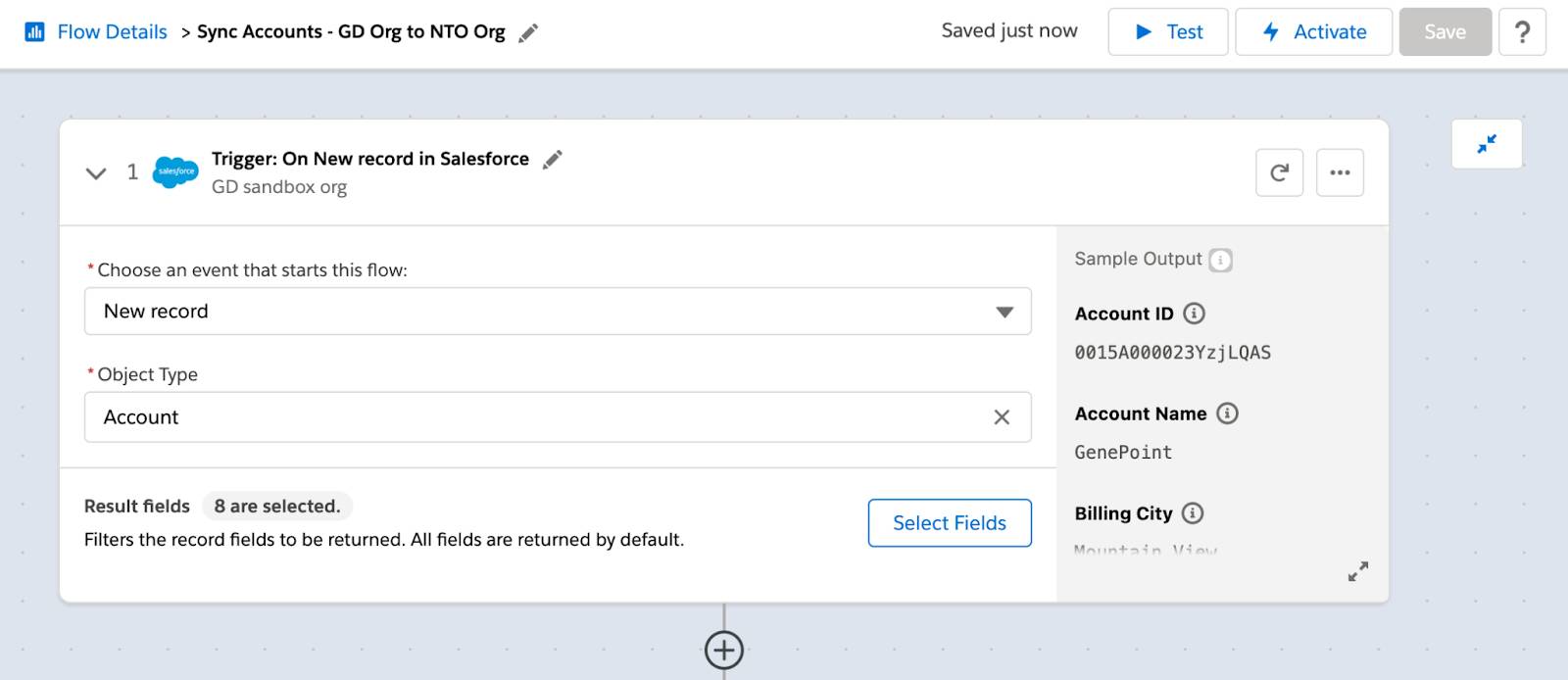Image resolution: width=1568 pixels, height=680 pixels.
Task: Click the '8 are selected.' badge
Action: coord(277,506)
